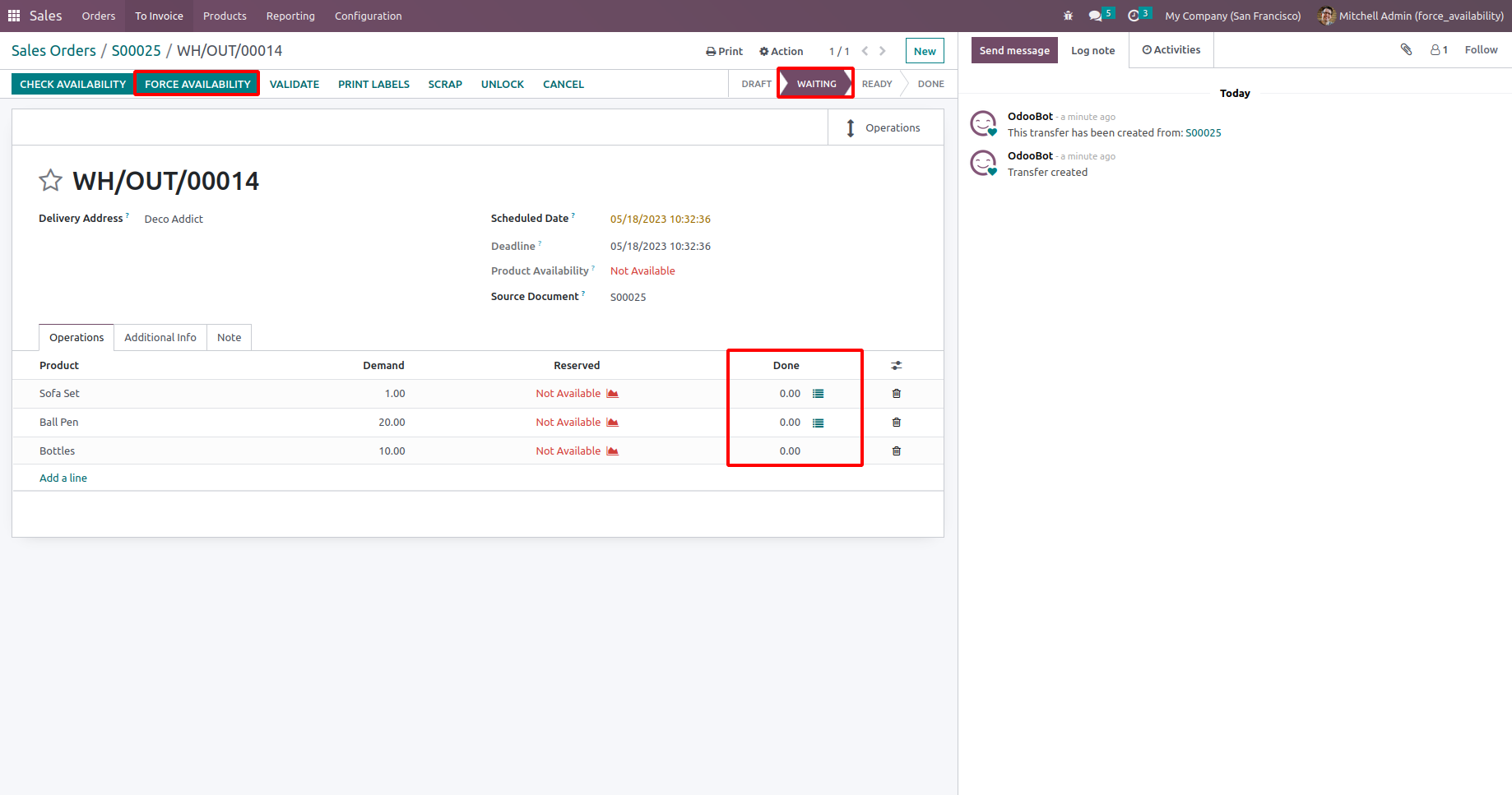Click Unlock button
The width and height of the screenshot is (1512, 795).
click(x=503, y=84)
